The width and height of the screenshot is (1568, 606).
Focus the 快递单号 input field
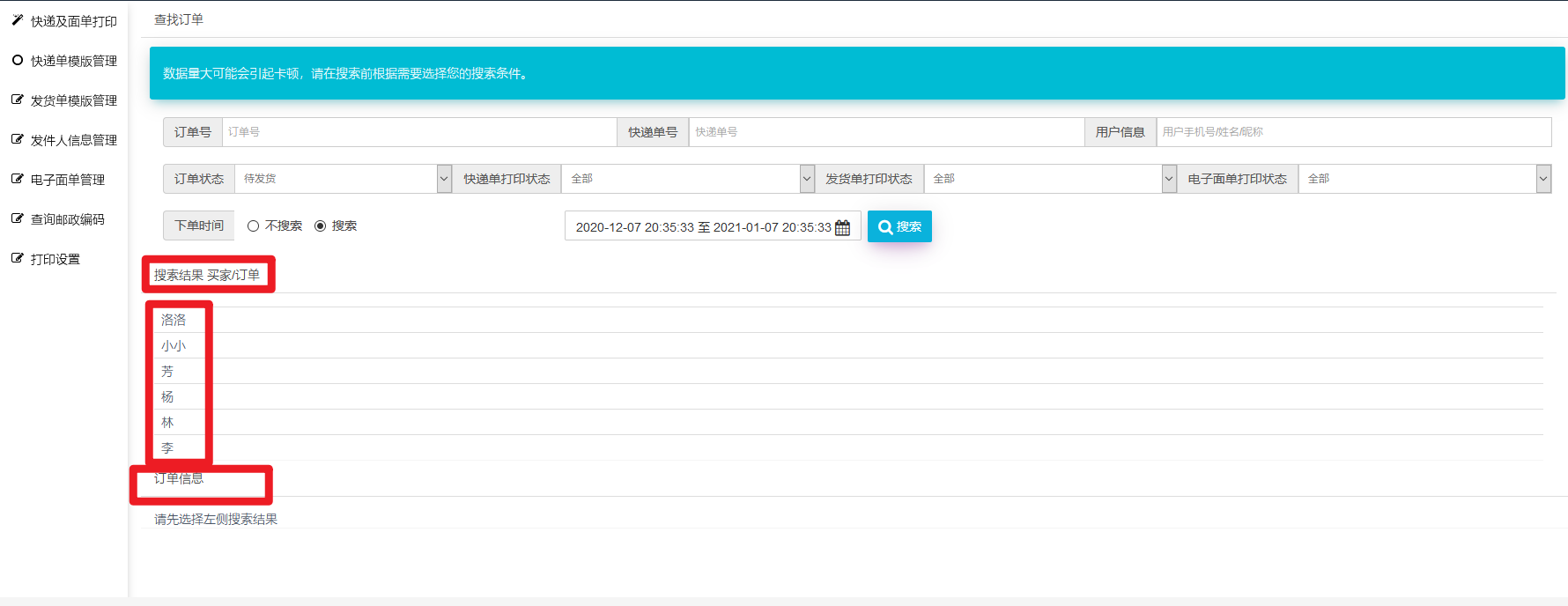tap(886, 132)
